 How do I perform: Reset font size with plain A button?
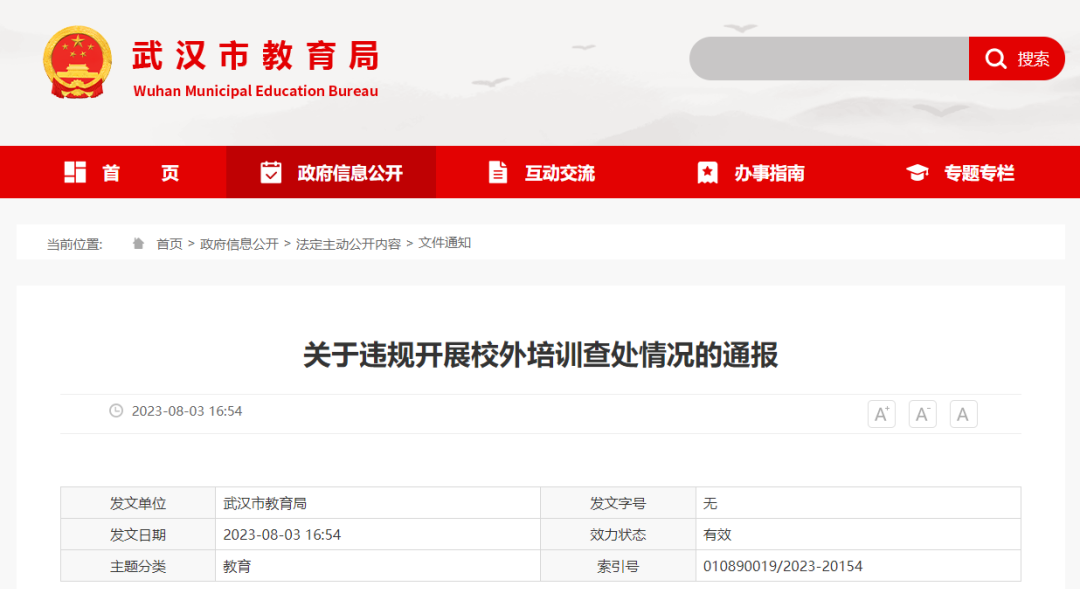coord(964,414)
